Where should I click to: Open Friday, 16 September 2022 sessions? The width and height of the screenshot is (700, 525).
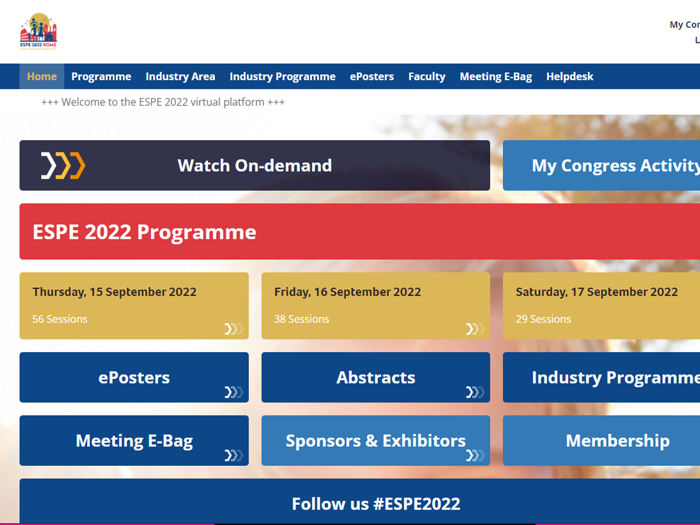click(376, 306)
